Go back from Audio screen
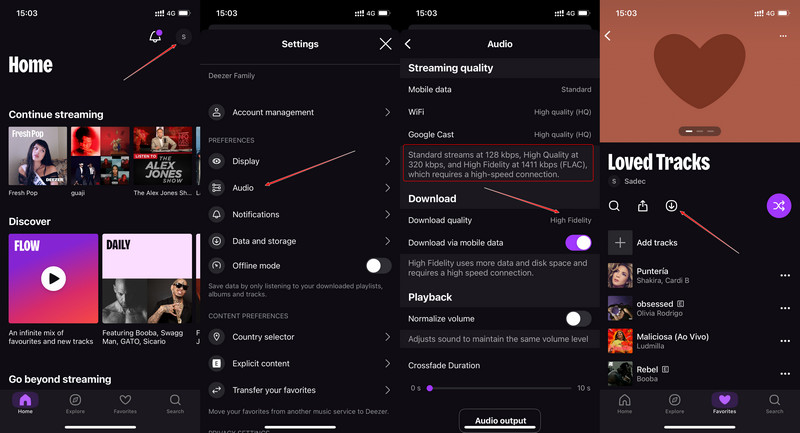Image resolution: width=800 pixels, height=433 pixels. [x=408, y=44]
